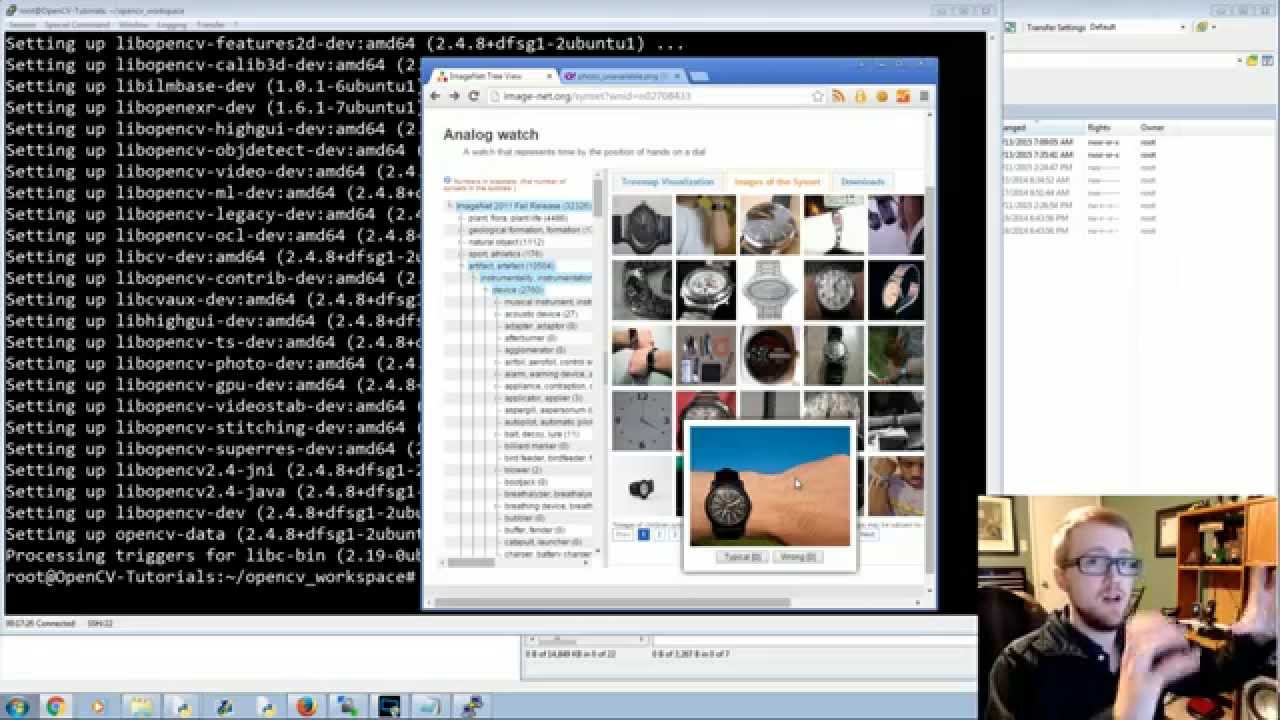The height and width of the screenshot is (720, 1280).
Task: Open the wall clock thumbnail
Action: [642, 421]
